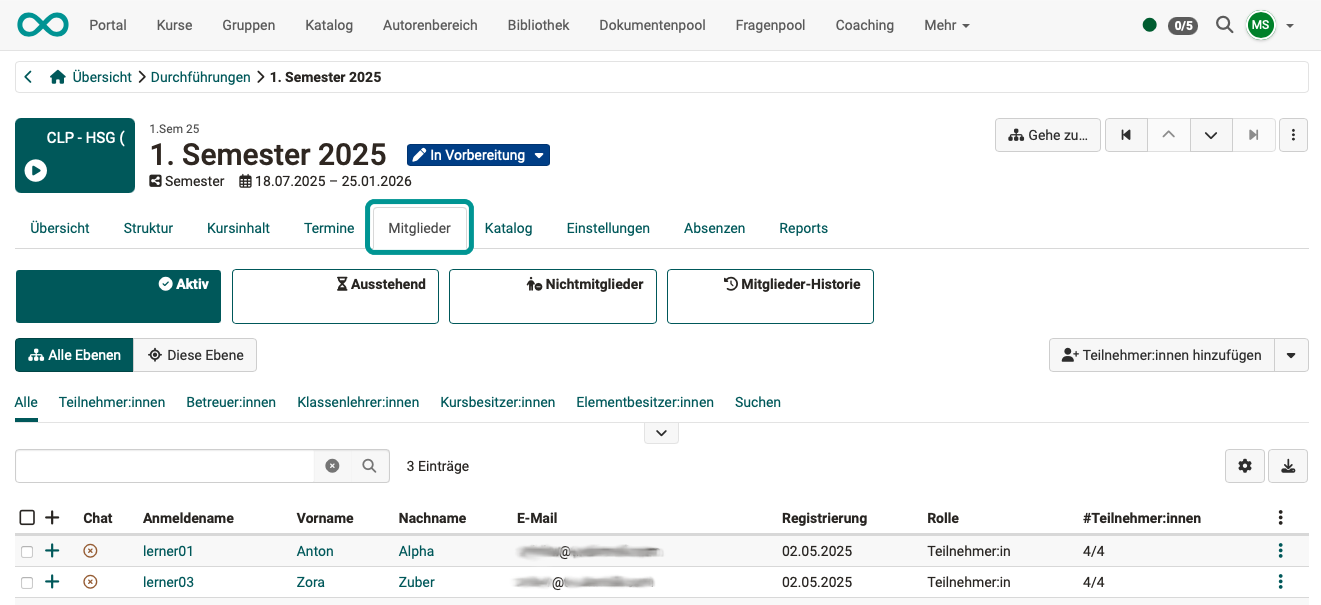Click the home icon in the breadcrumb

point(57,76)
